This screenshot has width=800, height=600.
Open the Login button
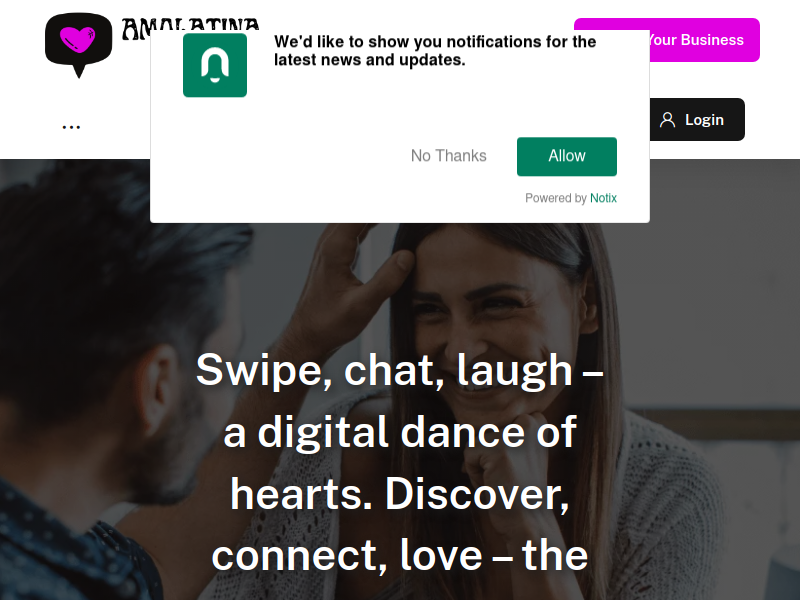pos(697,119)
